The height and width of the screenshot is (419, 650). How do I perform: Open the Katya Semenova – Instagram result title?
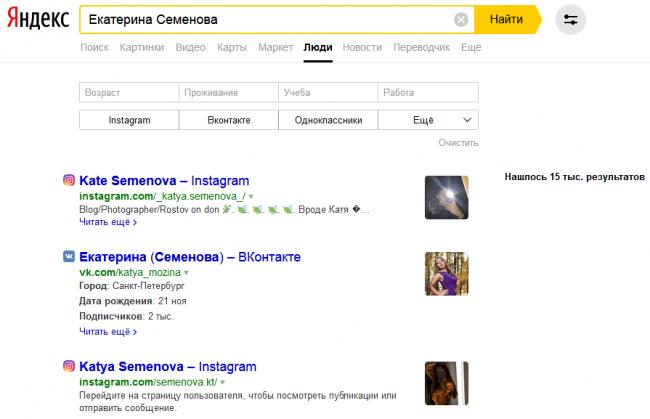[167, 367]
